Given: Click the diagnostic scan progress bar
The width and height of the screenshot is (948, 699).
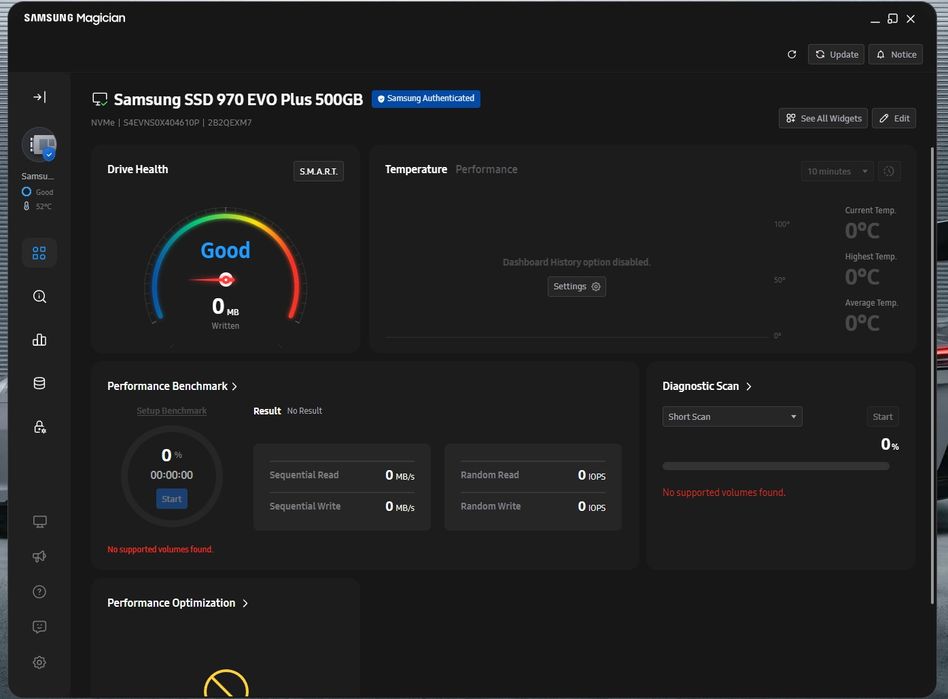Looking at the screenshot, I should point(776,466).
